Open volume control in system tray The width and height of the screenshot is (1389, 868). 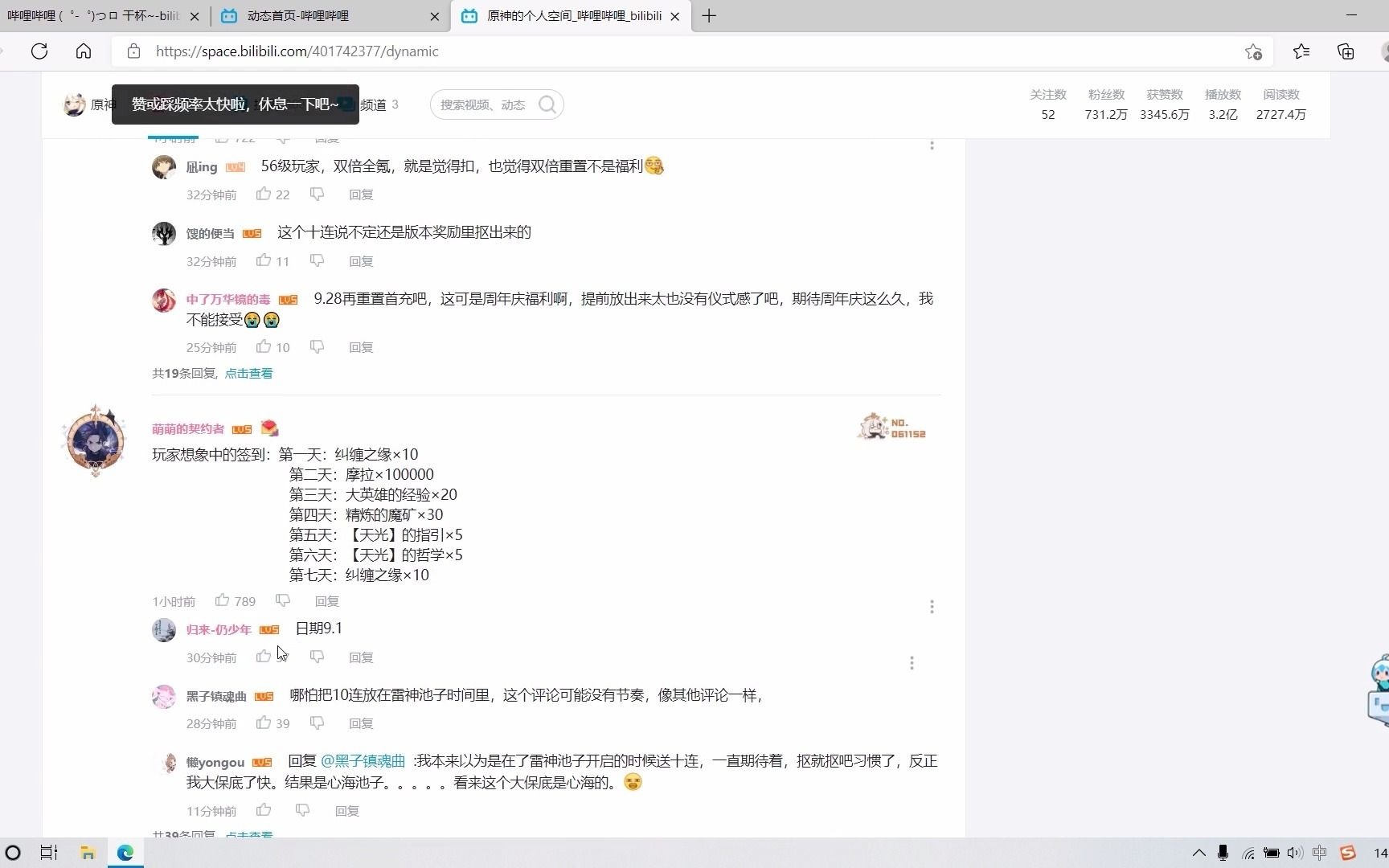tap(1293, 853)
